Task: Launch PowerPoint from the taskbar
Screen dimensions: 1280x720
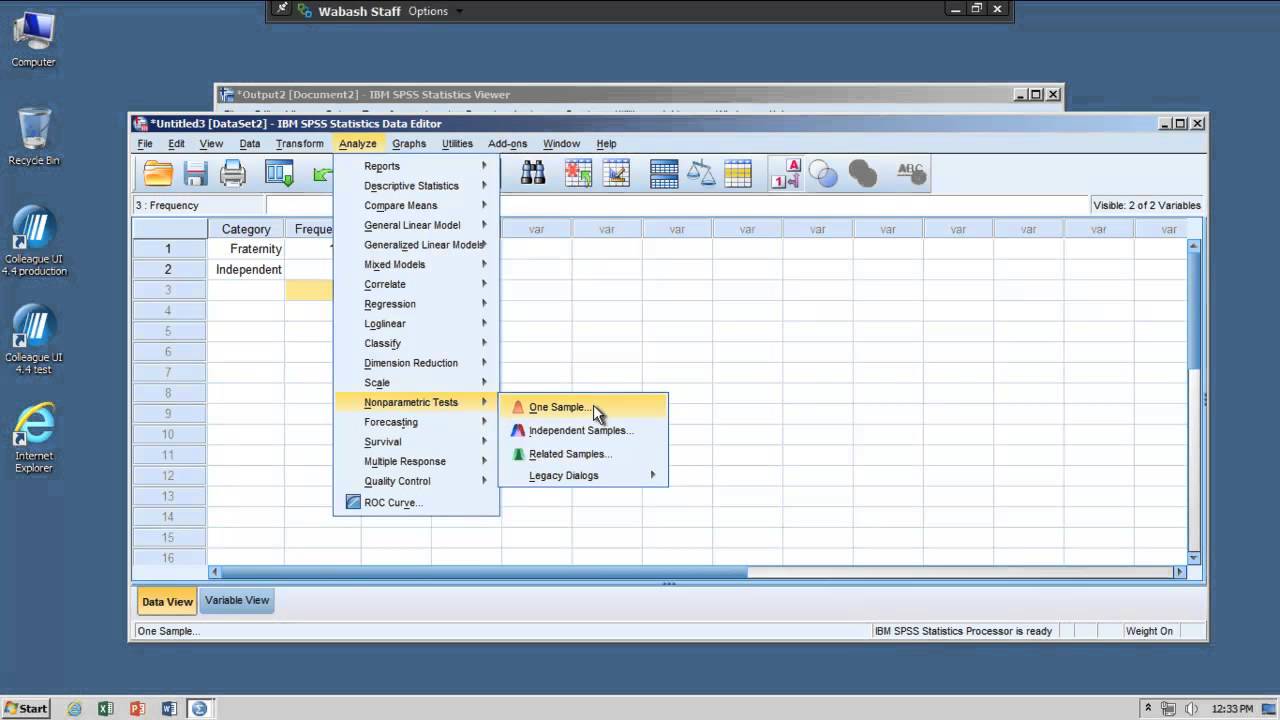Action: pos(138,709)
